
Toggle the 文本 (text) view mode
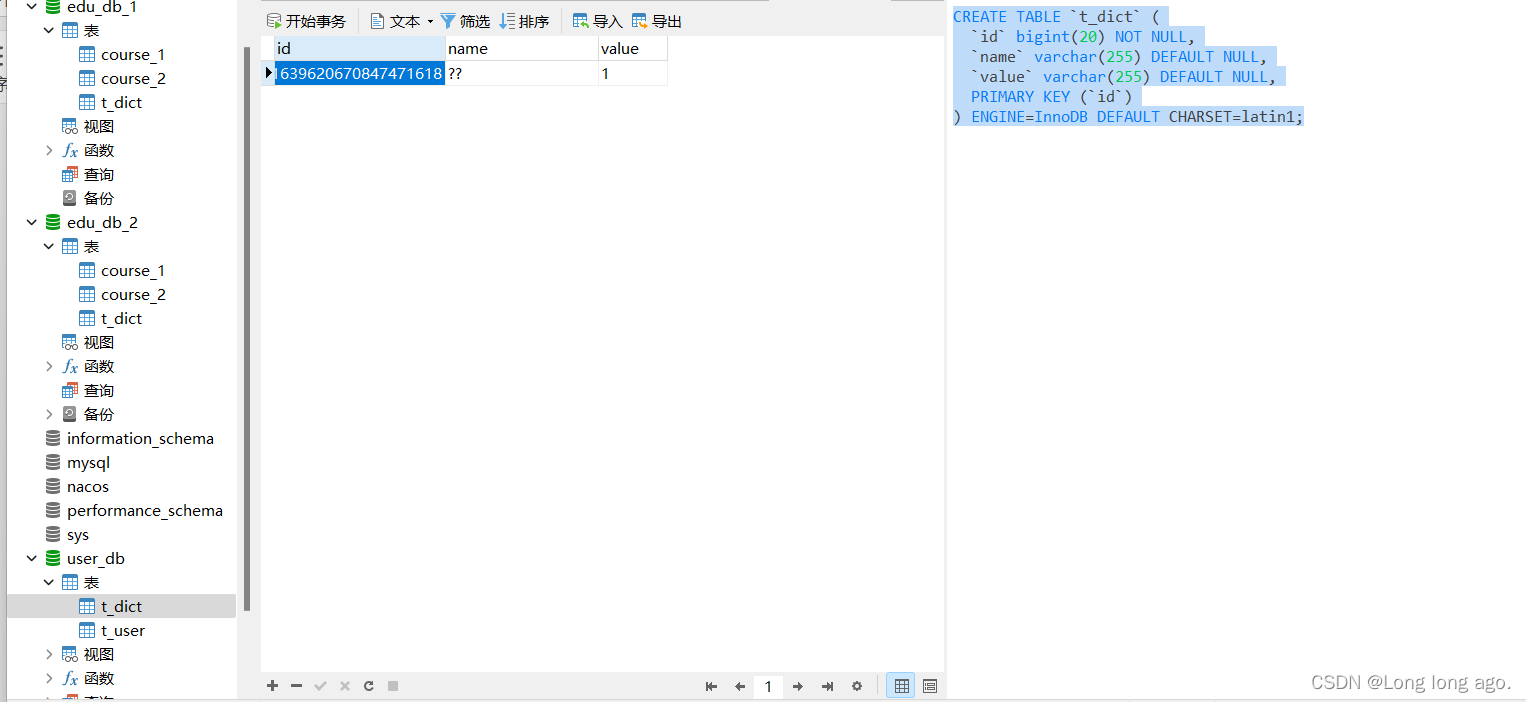395,20
